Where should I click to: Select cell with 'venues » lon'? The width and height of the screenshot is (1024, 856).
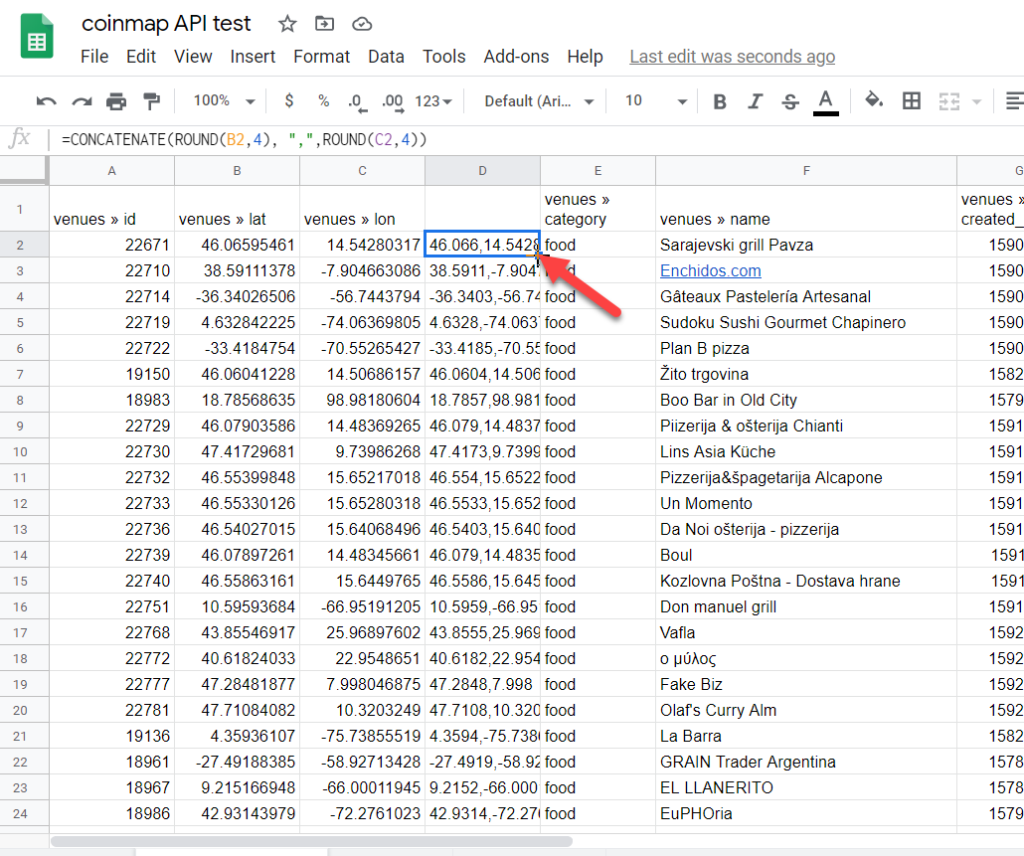[362, 209]
